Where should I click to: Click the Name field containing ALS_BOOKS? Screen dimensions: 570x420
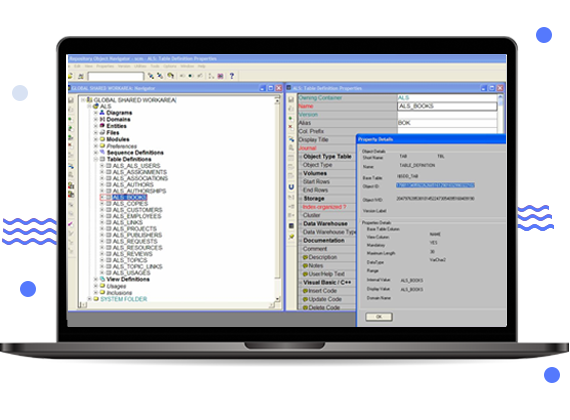click(447, 106)
